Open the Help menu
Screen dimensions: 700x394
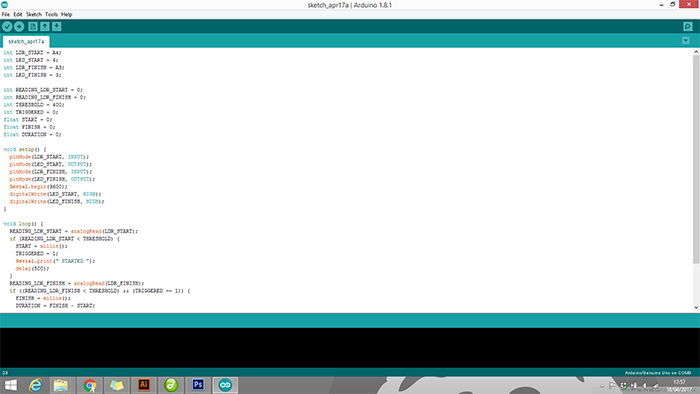coord(67,14)
